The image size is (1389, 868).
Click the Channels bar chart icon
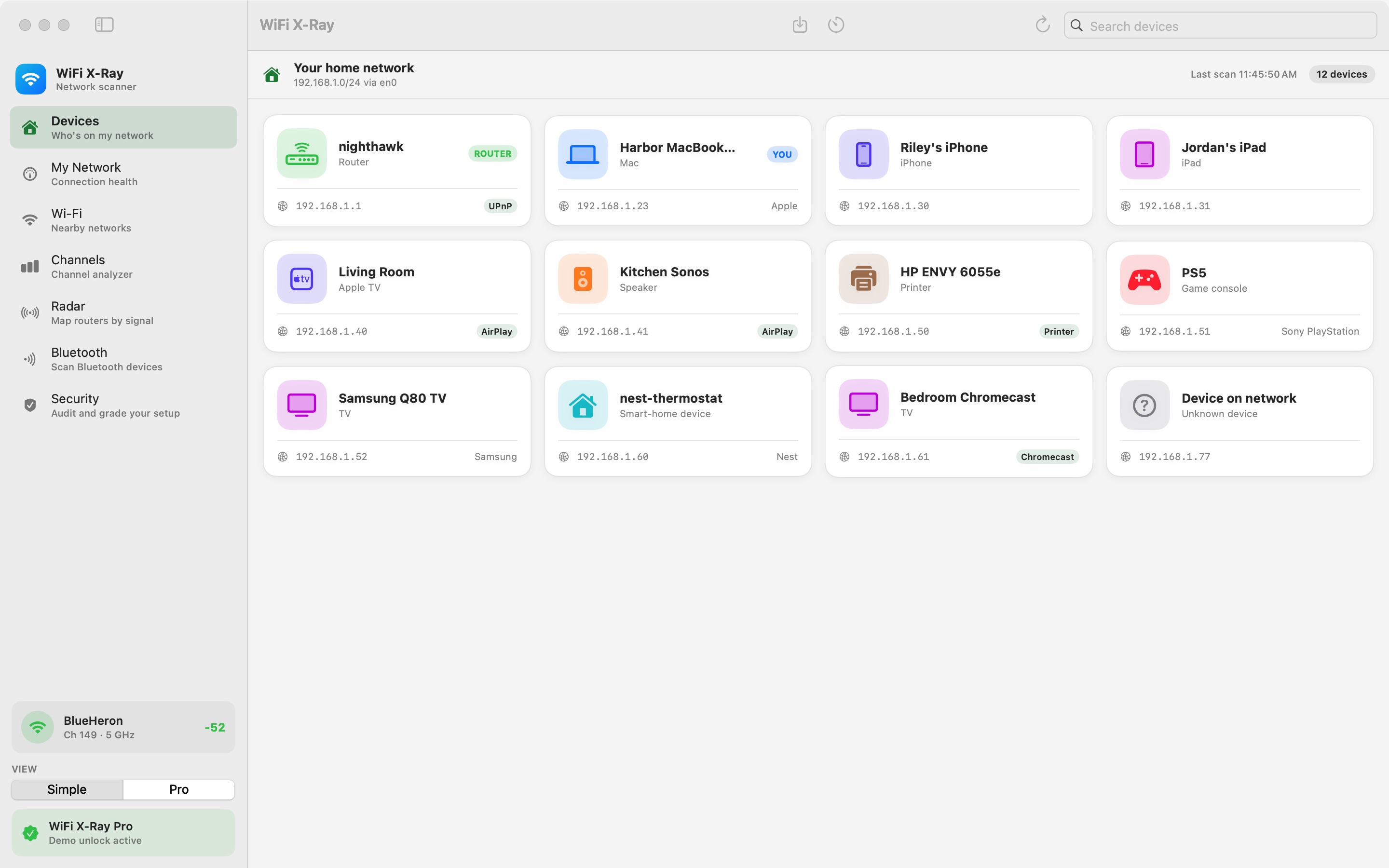(30, 266)
